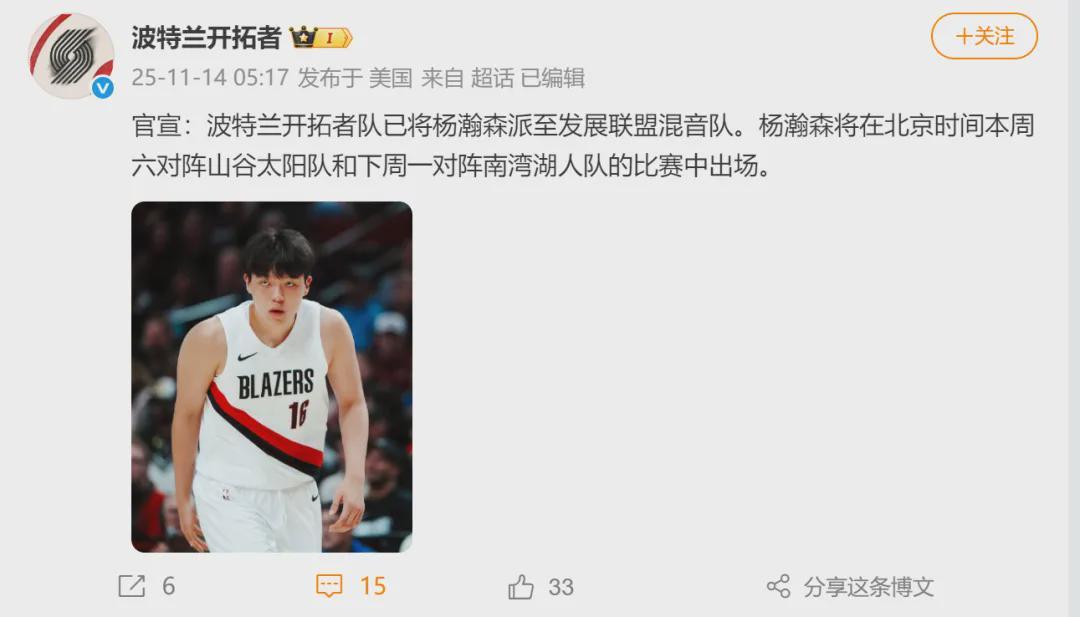This screenshot has height=617, width=1080.
Task: Open 波特兰开拓者 username link
Action: (207, 37)
